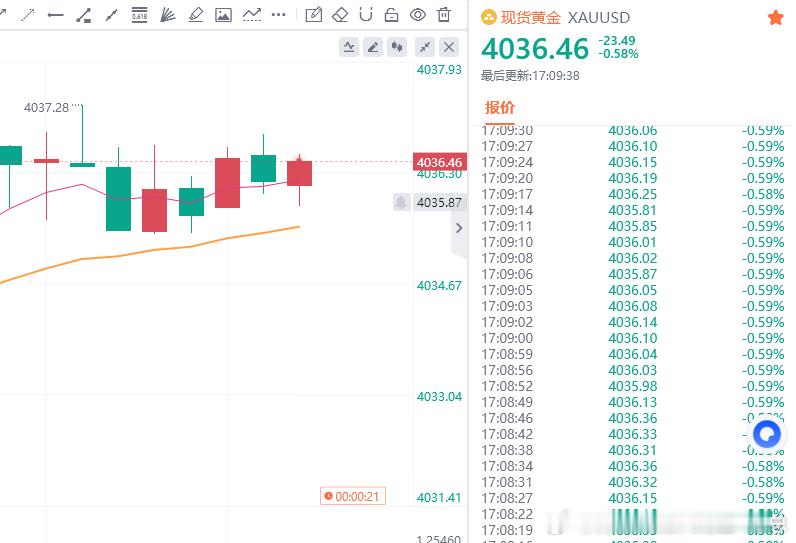Open the edit note drawing tool
Image resolution: width=796 pixels, height=543 pixels.
314,15
